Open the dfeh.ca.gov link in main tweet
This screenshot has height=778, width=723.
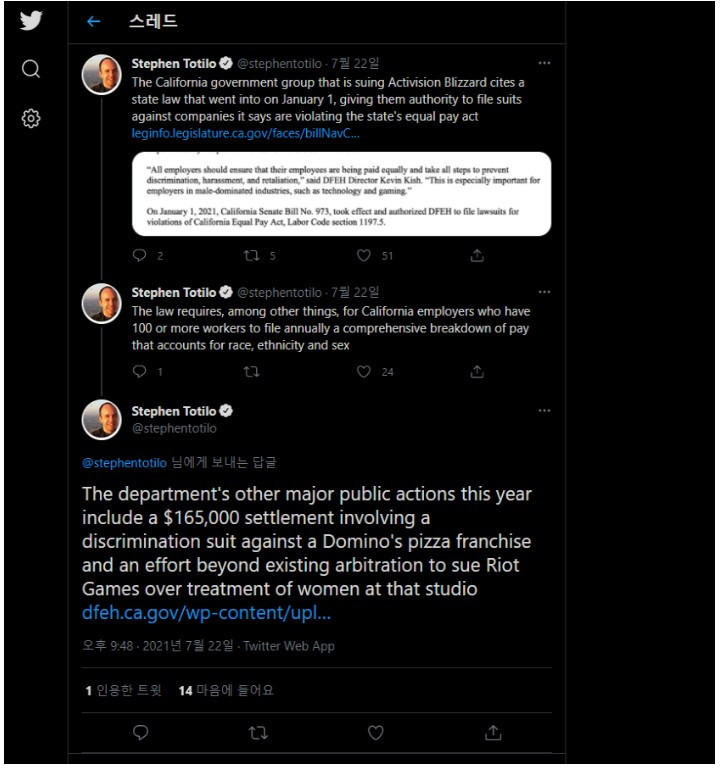pyautogui.click(x=206, y=613)
